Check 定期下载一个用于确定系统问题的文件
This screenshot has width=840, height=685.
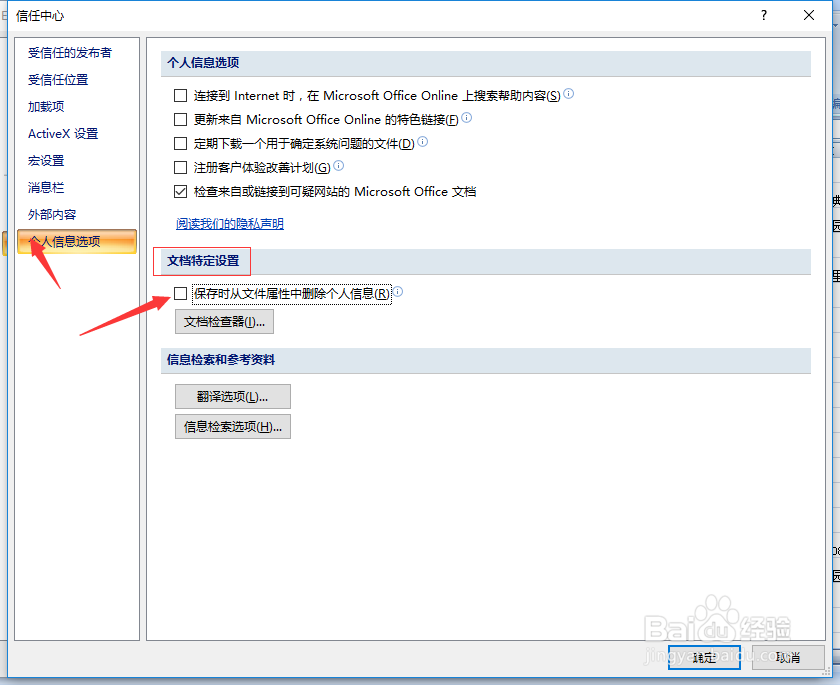pos(181,144)
